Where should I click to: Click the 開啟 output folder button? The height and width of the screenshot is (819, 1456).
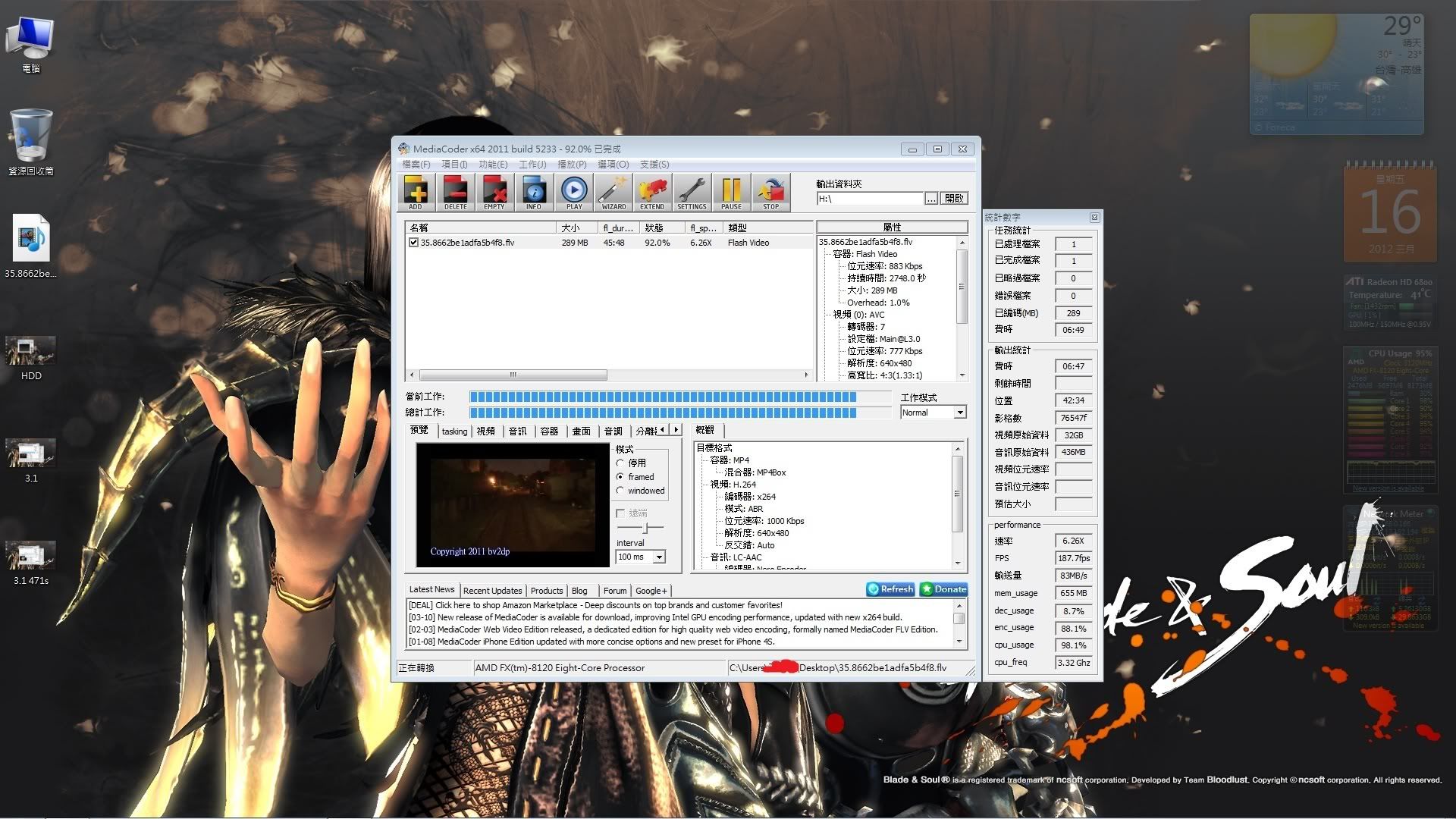(x=954, y=199)
